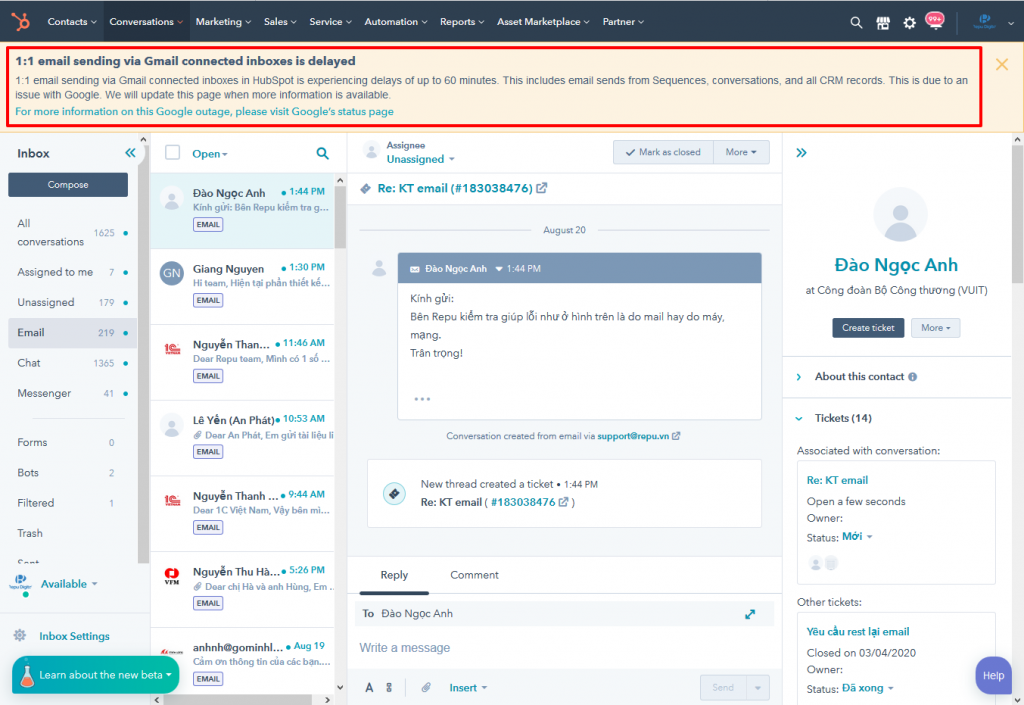Tick the select-all conversations checkbox

pos(172,153)
